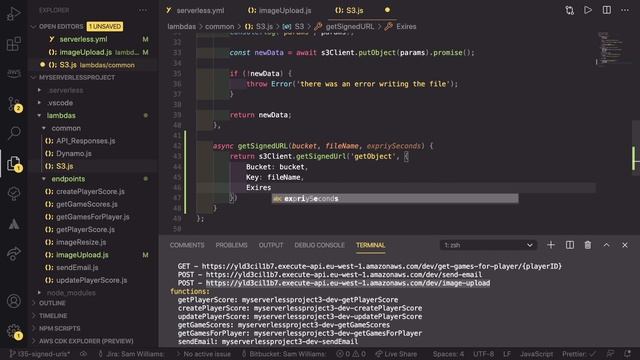Click the feedback icon in status bar

[610, 354]
